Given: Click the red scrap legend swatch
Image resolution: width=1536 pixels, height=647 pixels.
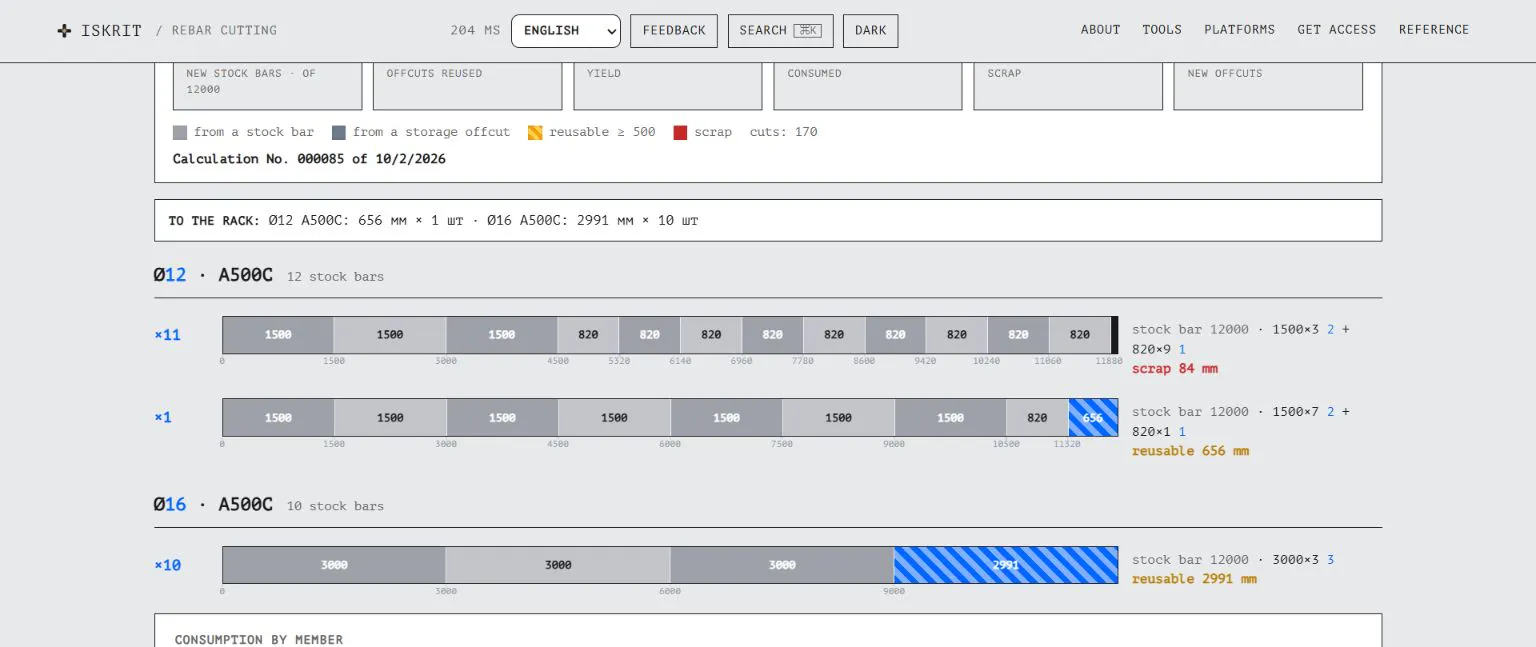Looking at the screenshot, I should pyautogui.click(x=680, y=132).
